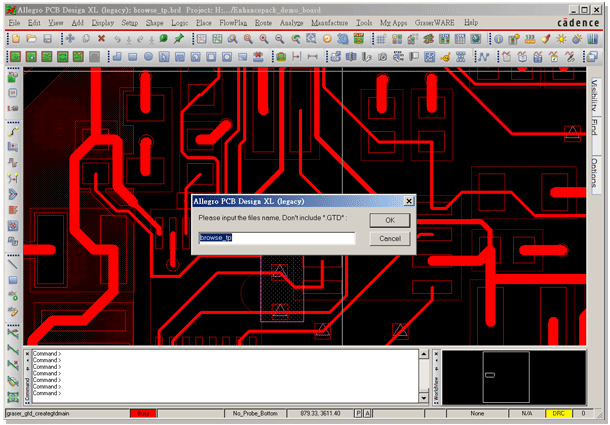This screenshot has height=425, width=610.
Task: Click the red X Delete icon
Action: pyautogui.click(x=101, y=39)
